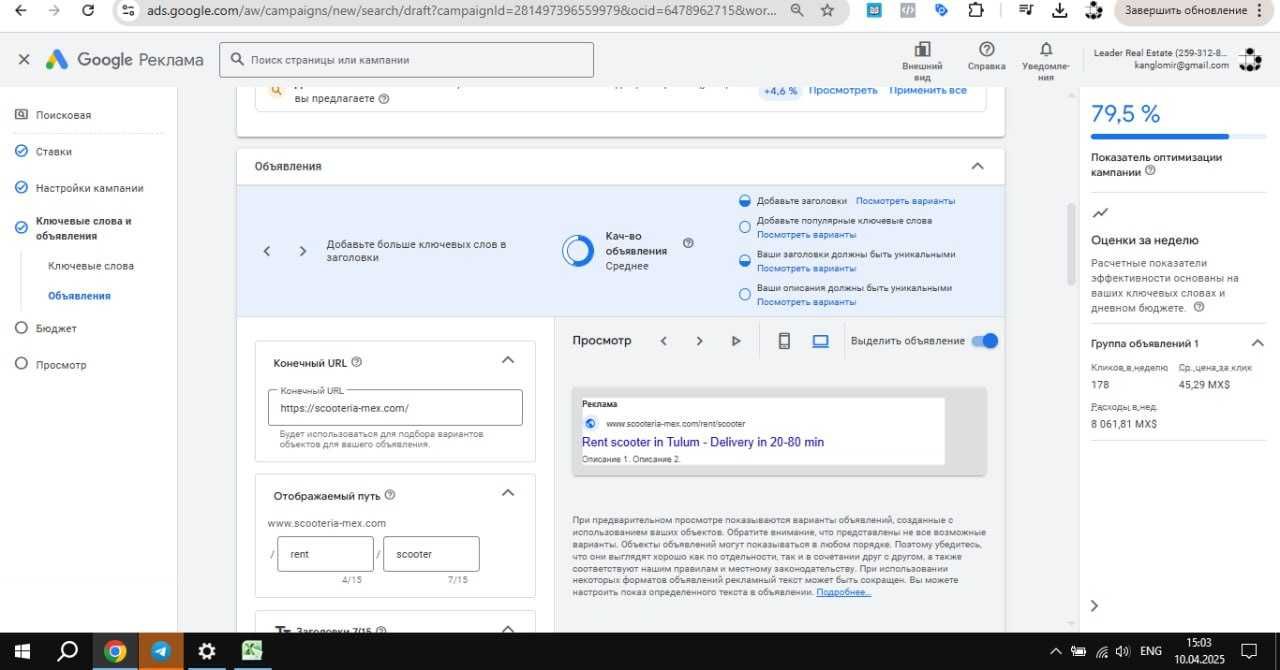The width and height of the screenshot is (1280, 670).
Task: Switch preview to desktop laptop icon
Action: 821,341
